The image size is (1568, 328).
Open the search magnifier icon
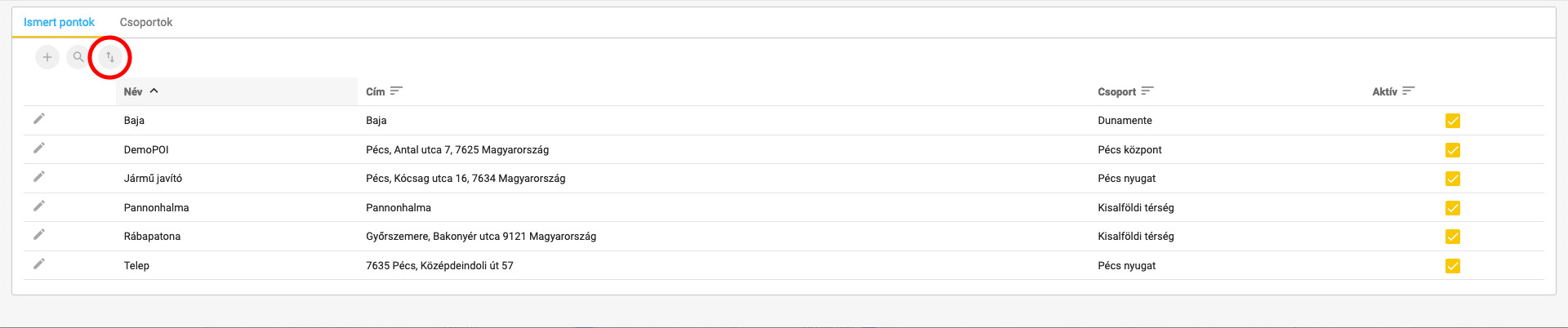(78, 57)
